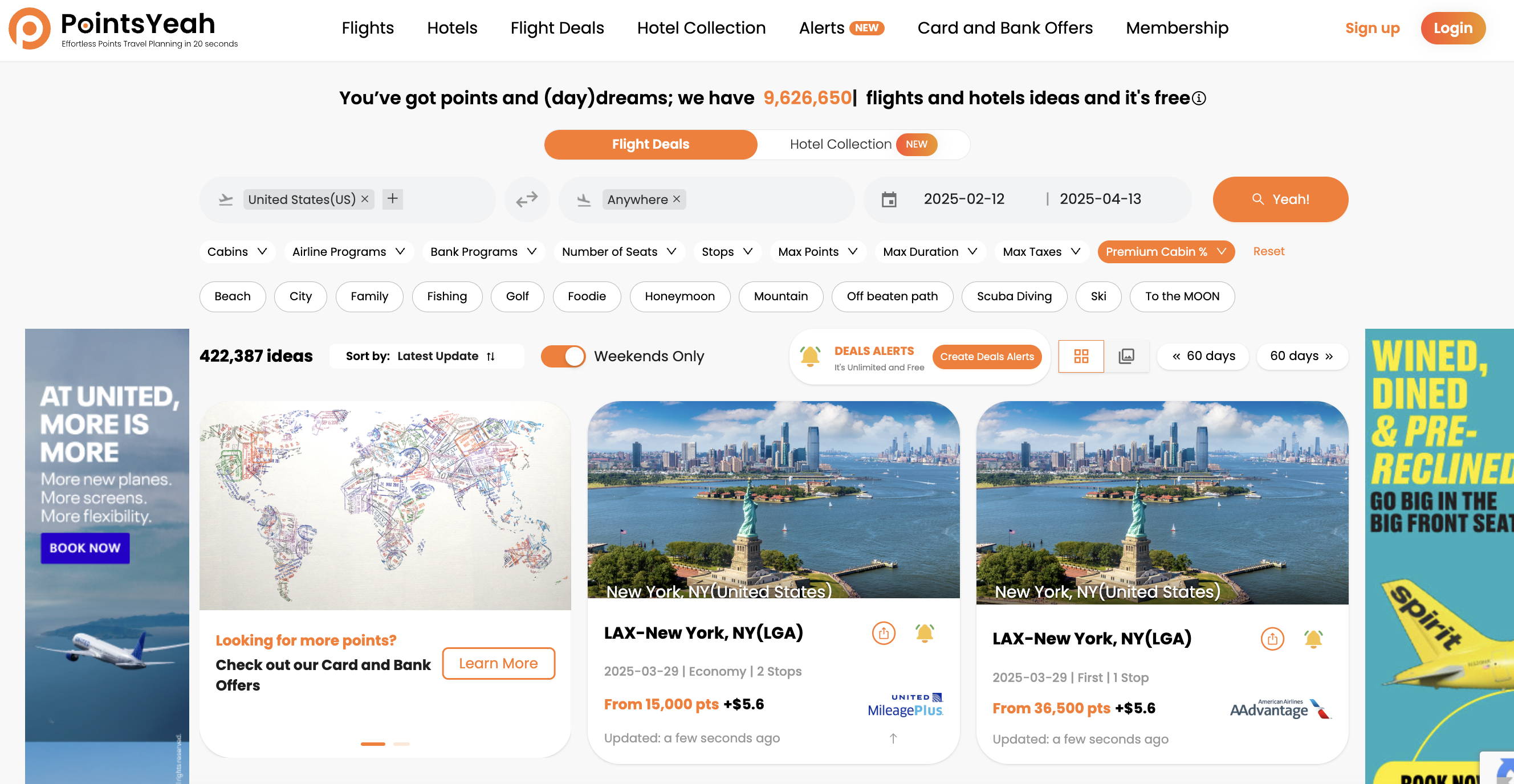Set alert bell on the 36,500 pts deal

[x=1313, y=639]
